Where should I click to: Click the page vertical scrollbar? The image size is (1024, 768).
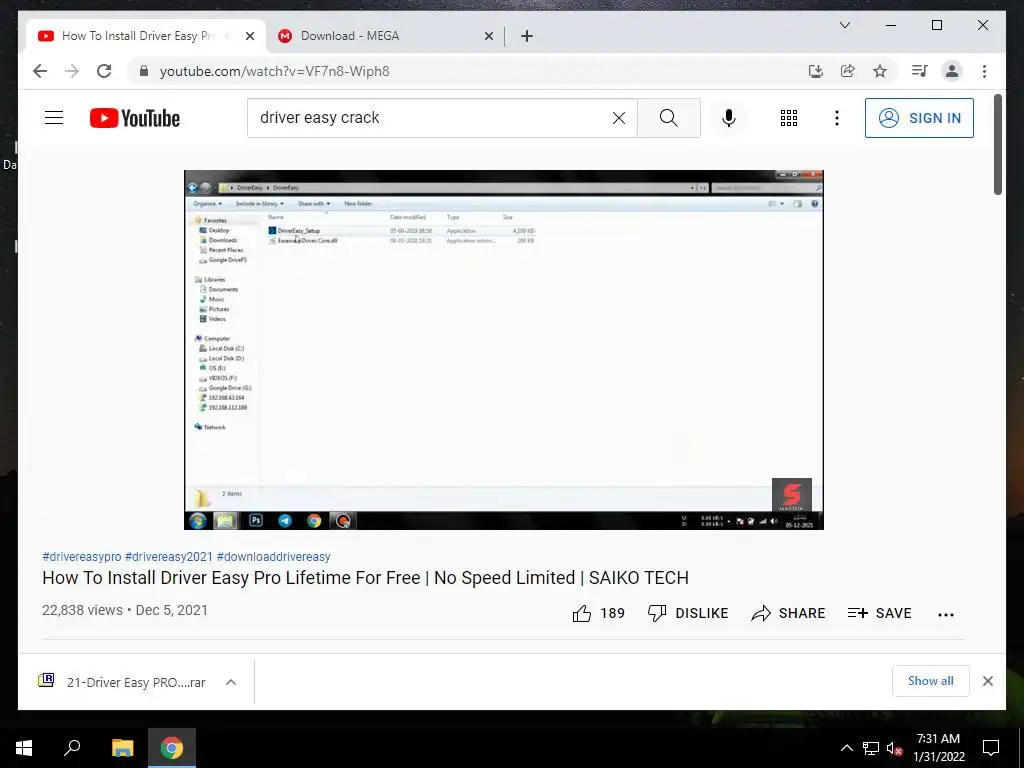pos(997,144)
